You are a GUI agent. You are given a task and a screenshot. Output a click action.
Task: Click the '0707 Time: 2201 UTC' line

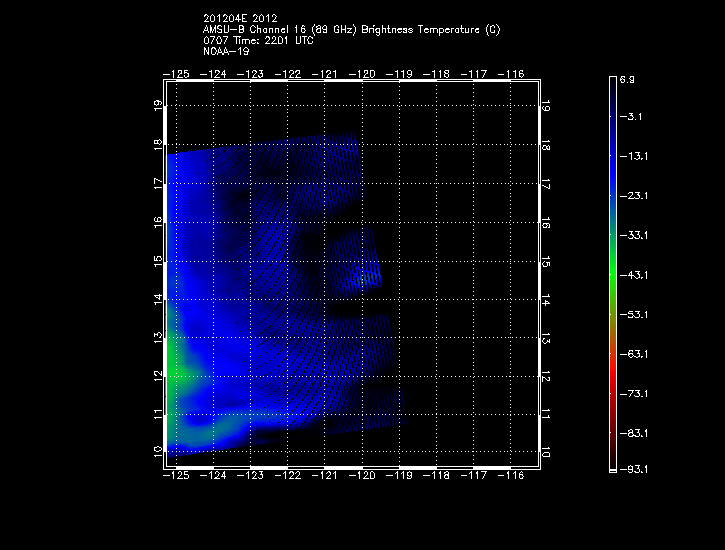[258, 40]
